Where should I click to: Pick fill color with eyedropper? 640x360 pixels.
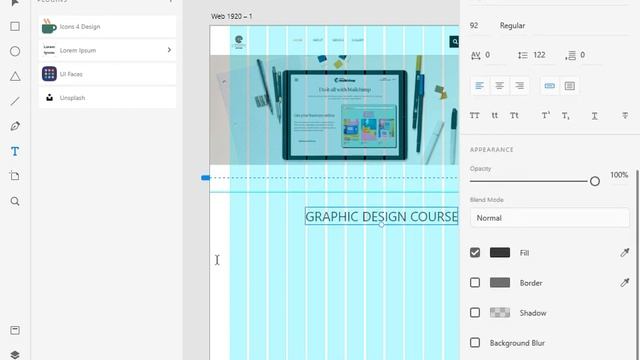pyautogui.click(x=624, y=253)
